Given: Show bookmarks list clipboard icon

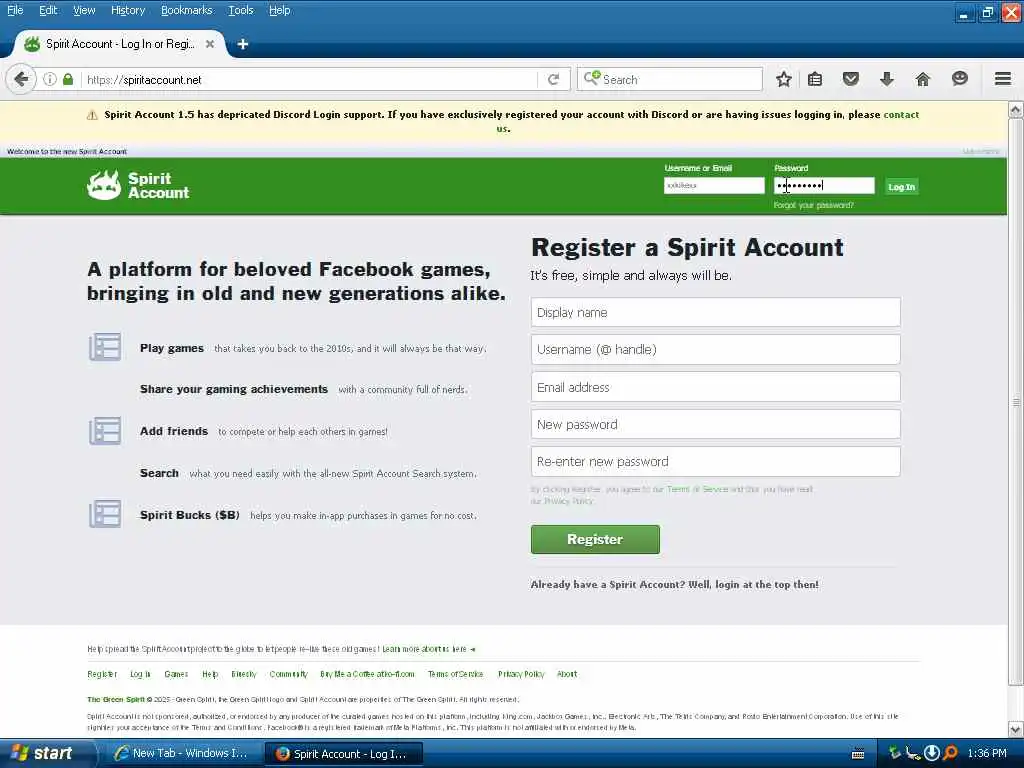Looking at the screenshot, I should [814, 79].
